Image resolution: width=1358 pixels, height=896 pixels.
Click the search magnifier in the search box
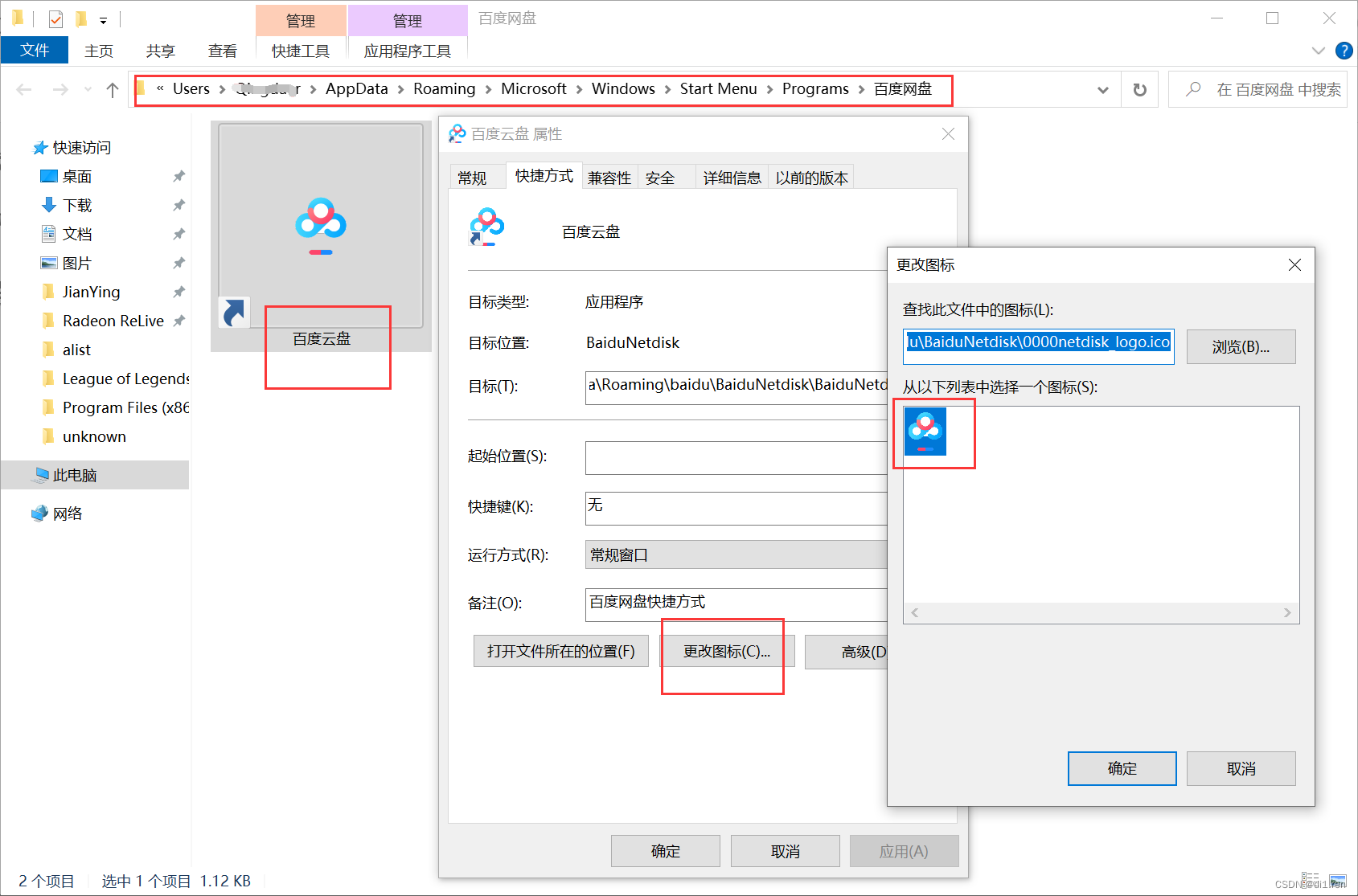1193,89
